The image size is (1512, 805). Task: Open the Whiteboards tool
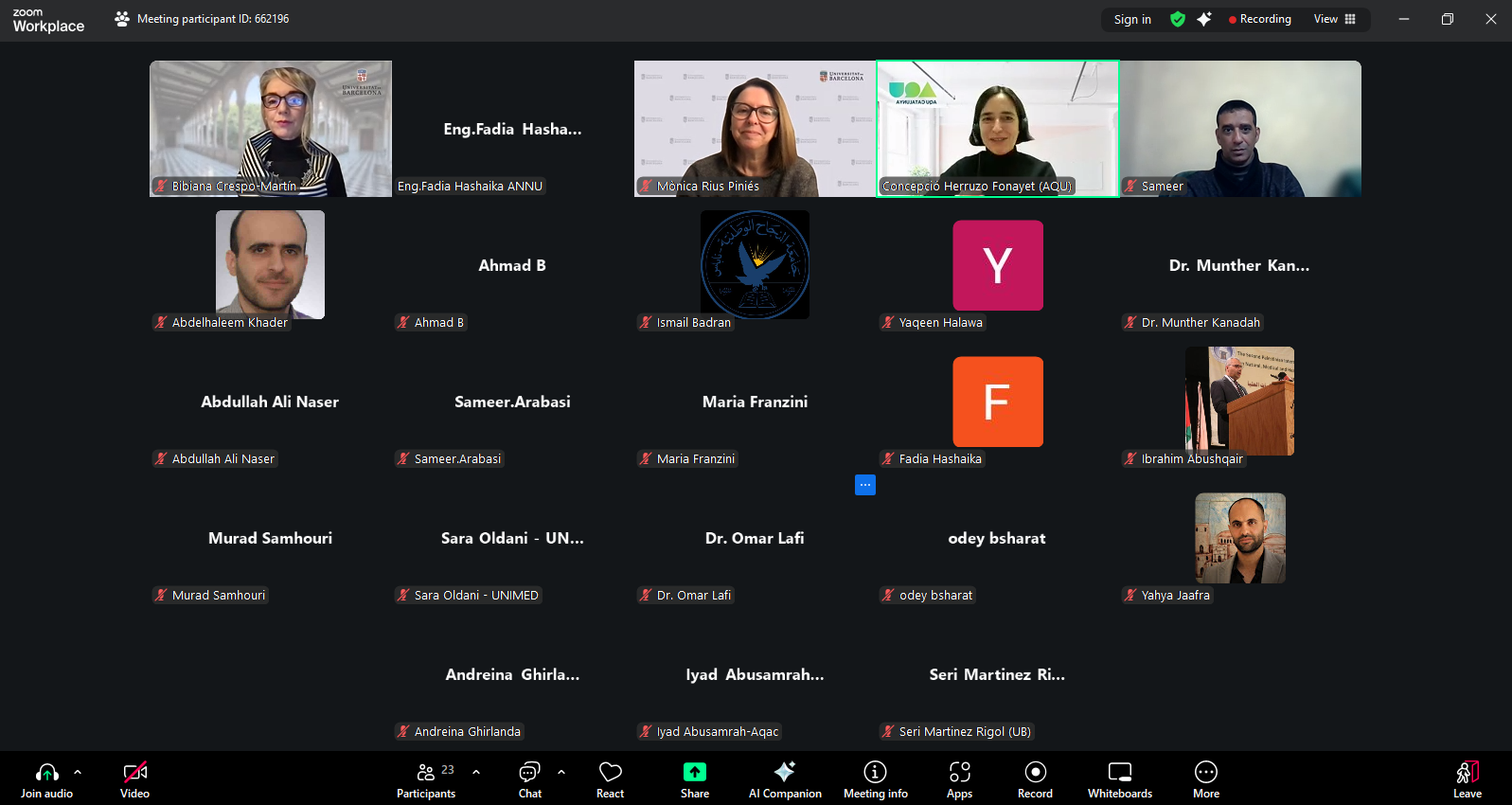(x=1119, y=773)
